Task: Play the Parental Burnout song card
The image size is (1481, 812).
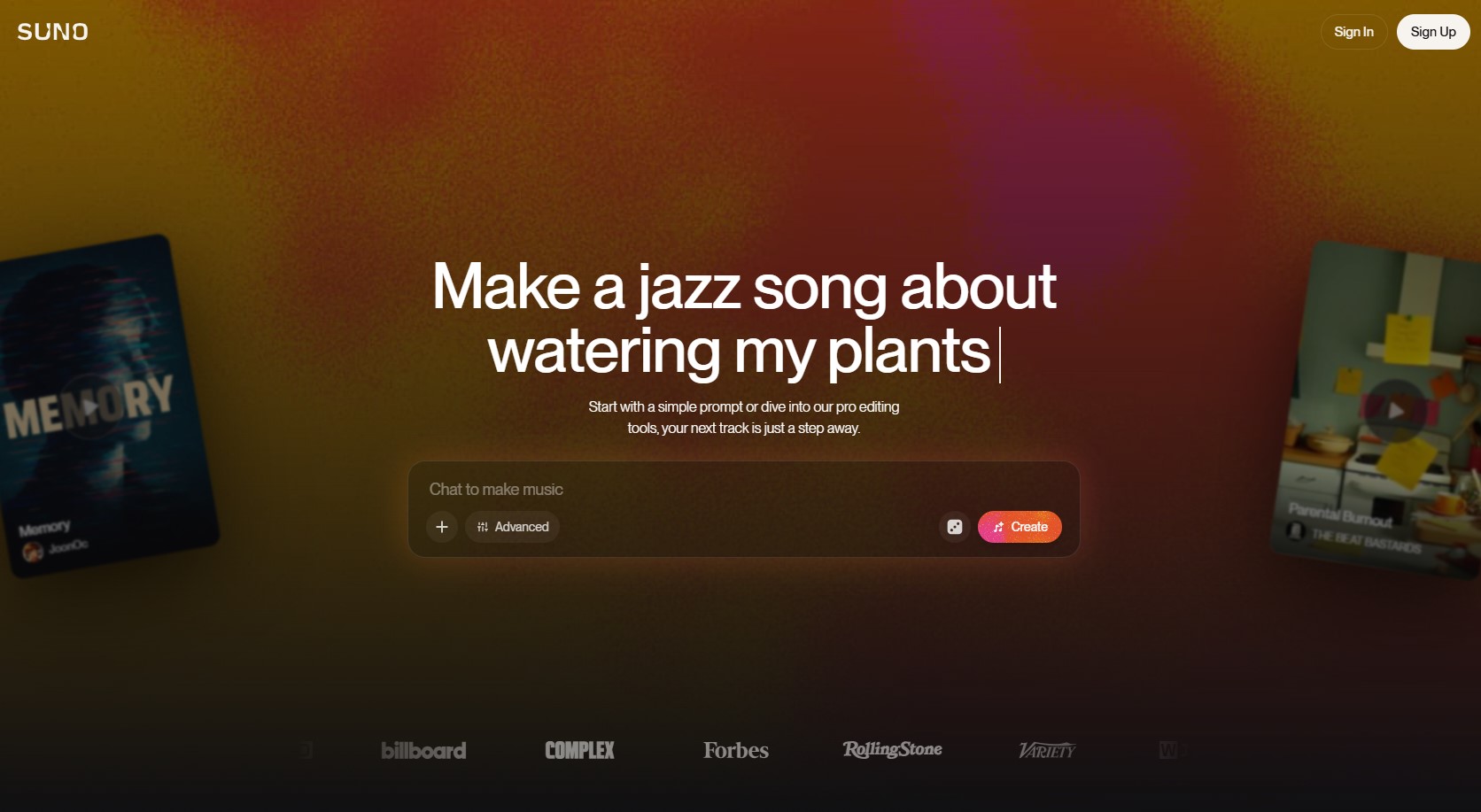Action: [1395, 410]
